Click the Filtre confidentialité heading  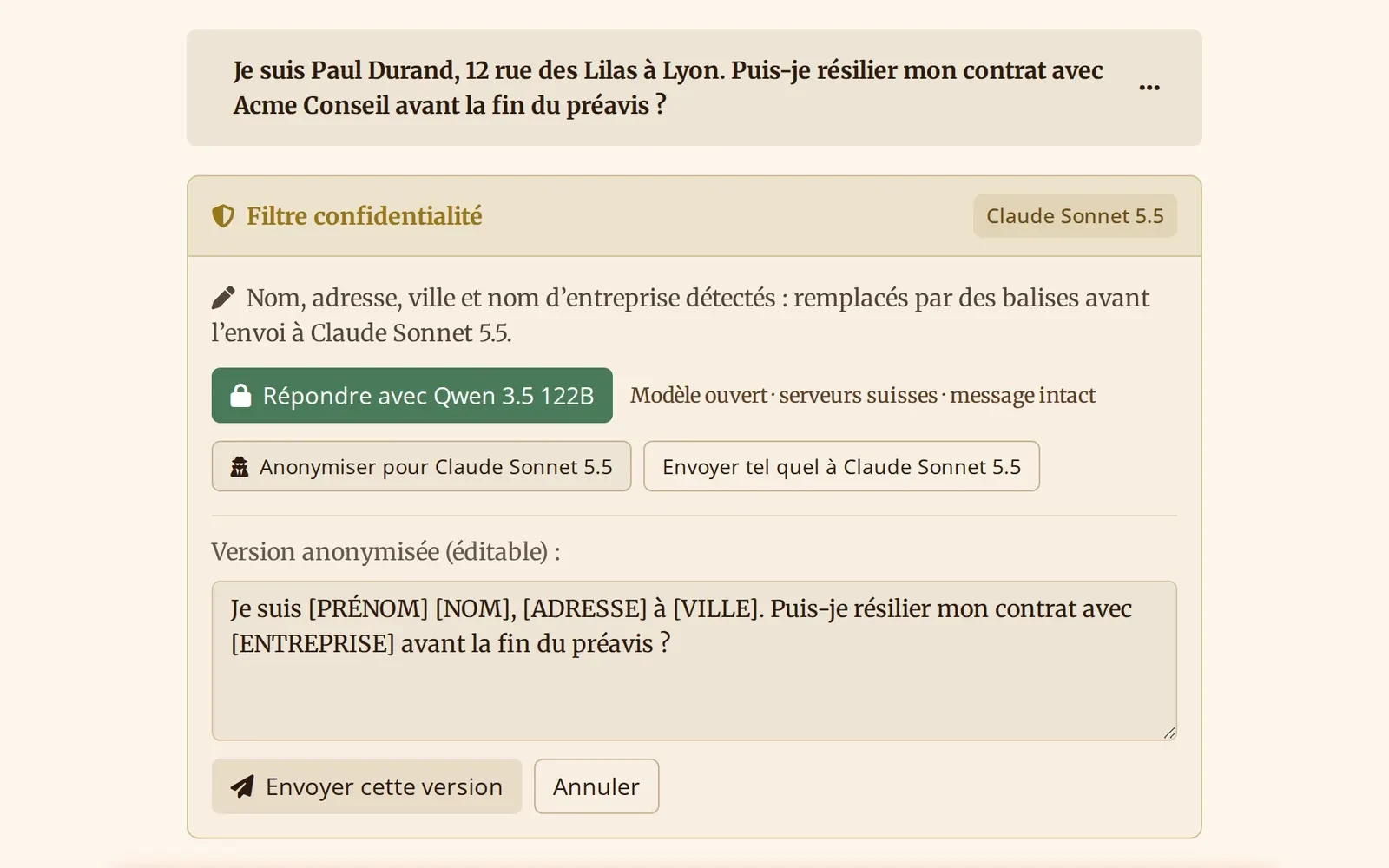365,216
